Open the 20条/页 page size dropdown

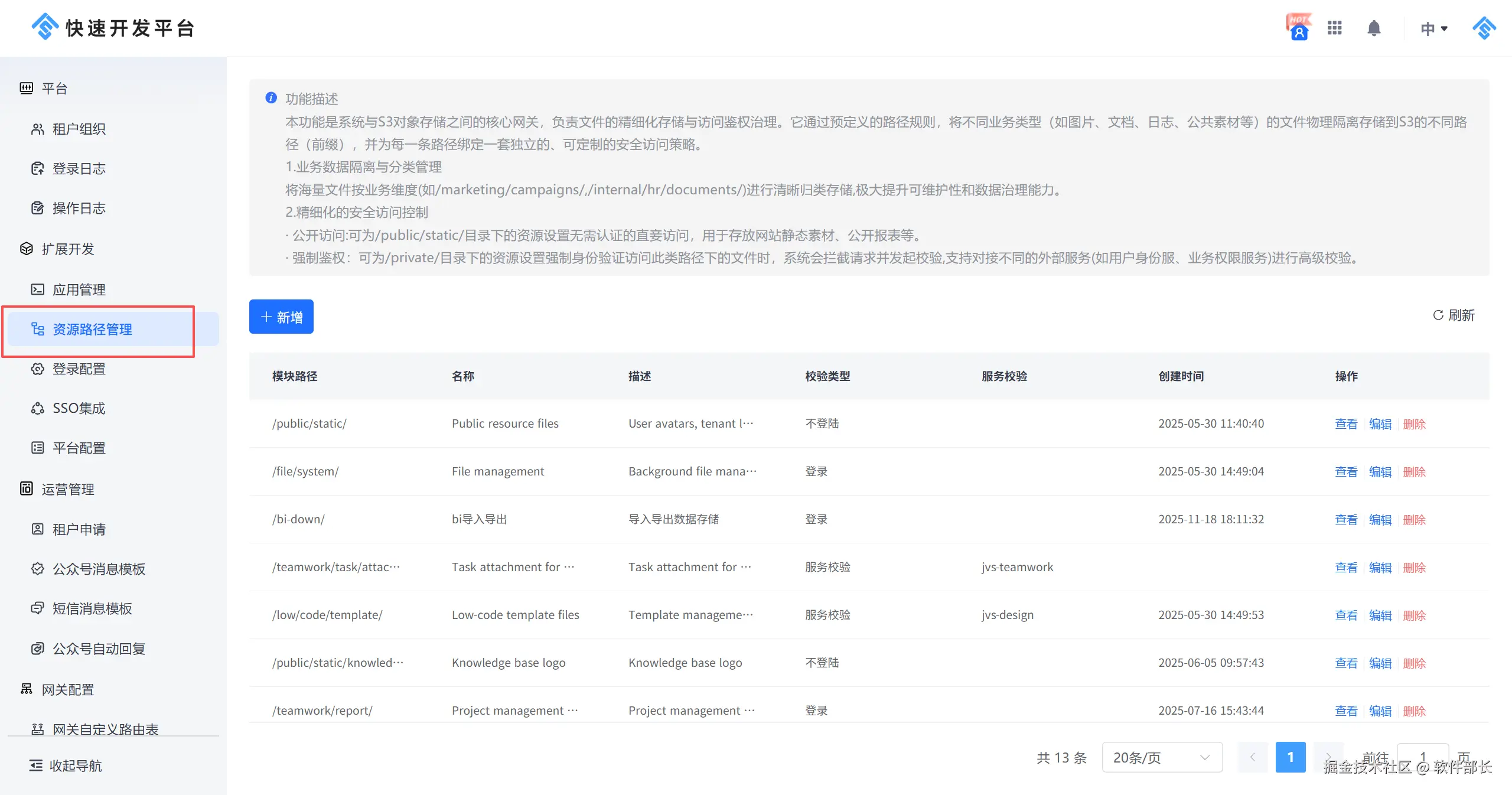coord(1161,757)
